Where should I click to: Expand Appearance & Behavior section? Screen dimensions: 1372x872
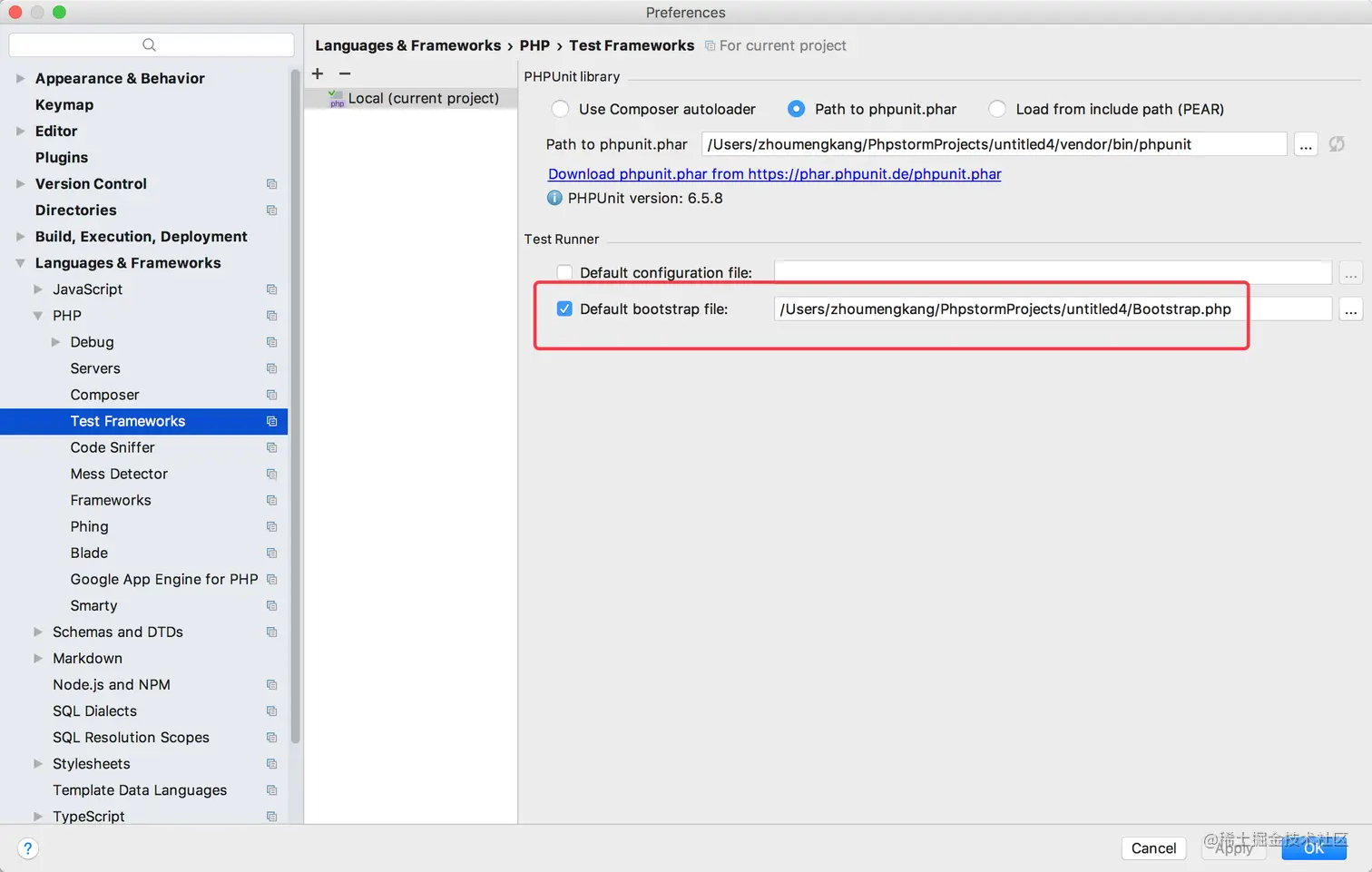pyautogui.click(x=20, y=79)
